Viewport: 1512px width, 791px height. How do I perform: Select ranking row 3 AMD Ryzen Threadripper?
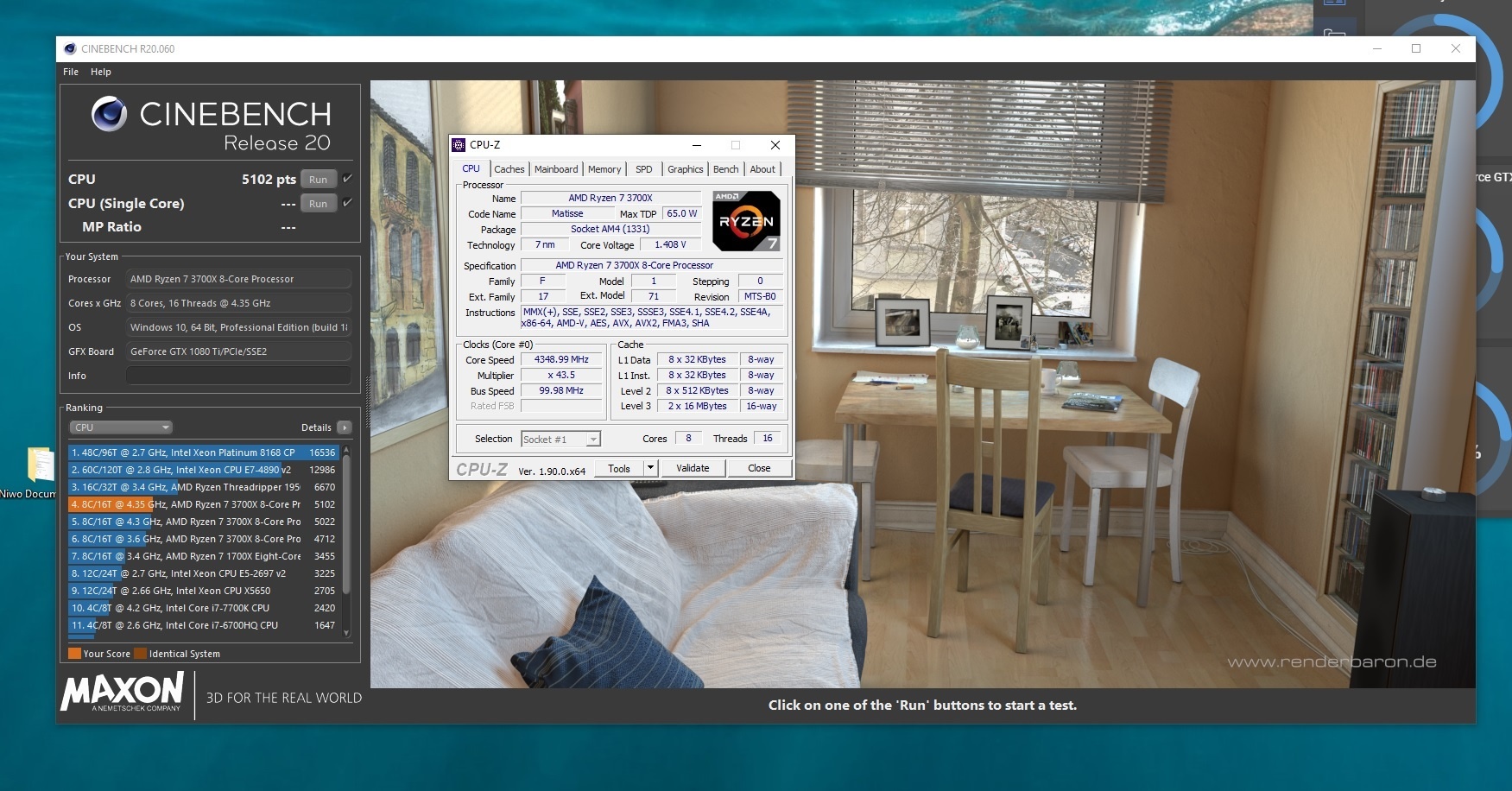point(204,487)
